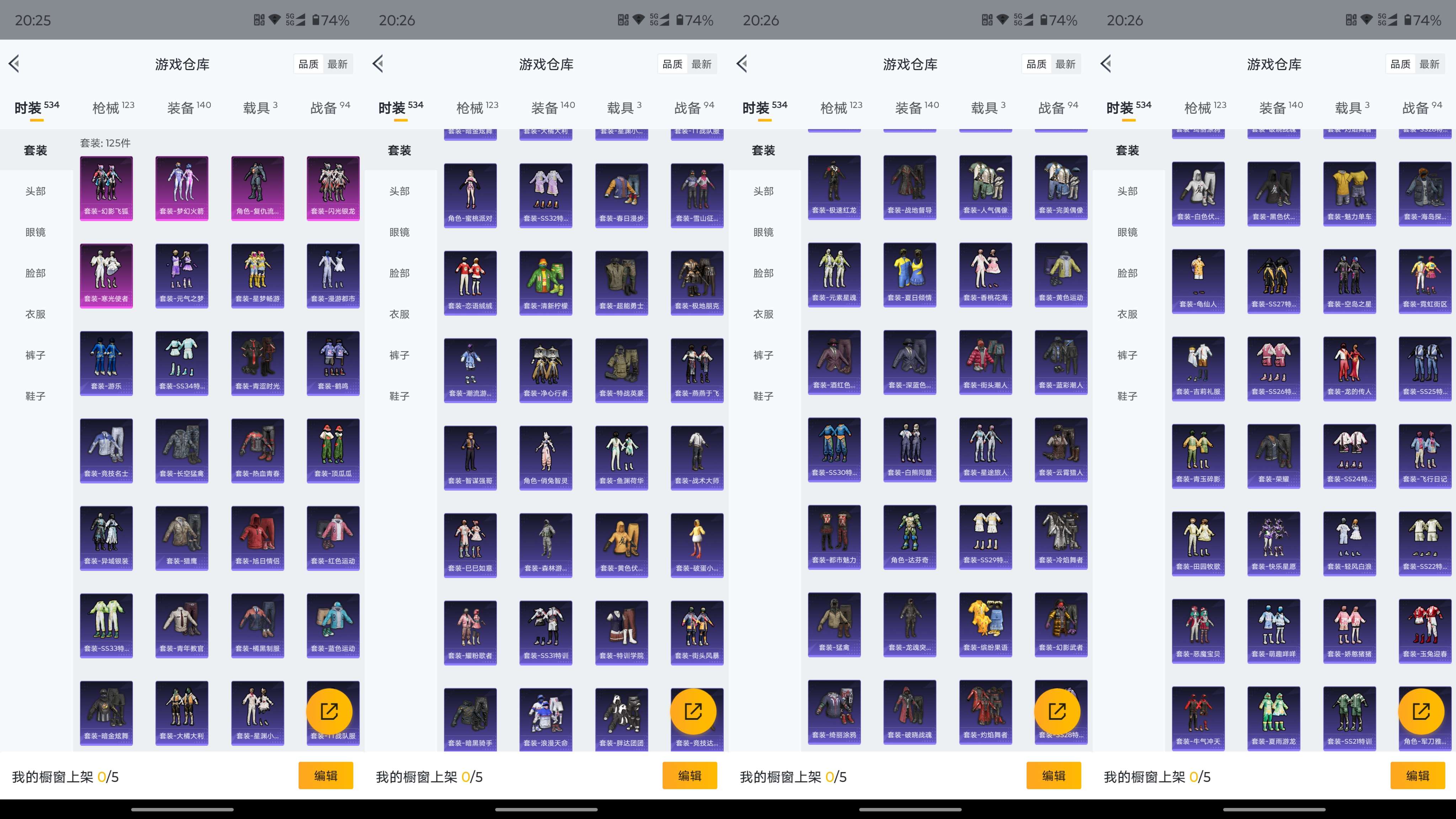Select the 套装-幻影飞狐 outfit
Viewport: 1456px width, 819px height.
pos(106,188)
